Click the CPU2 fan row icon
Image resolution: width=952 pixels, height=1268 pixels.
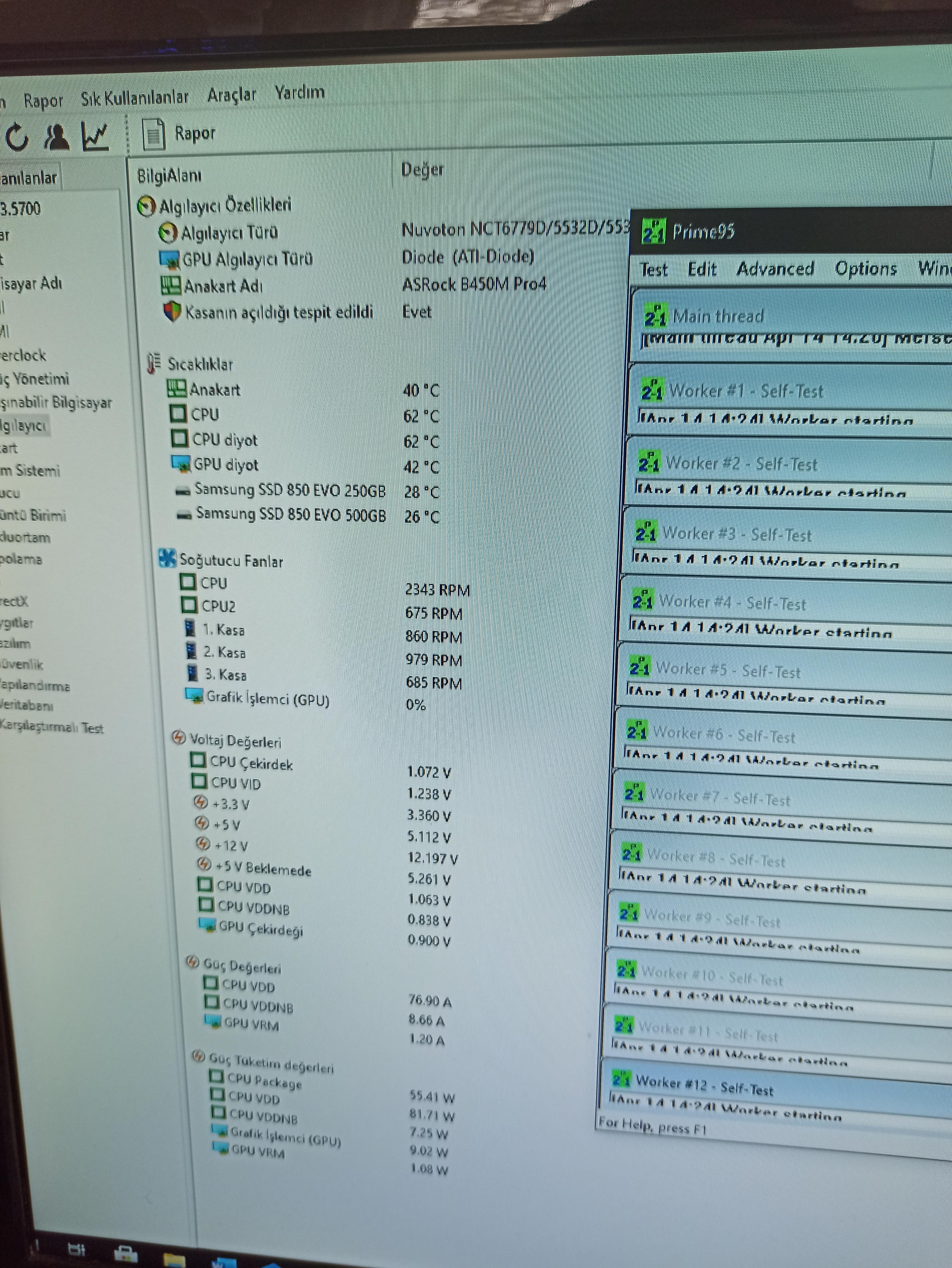189,605
